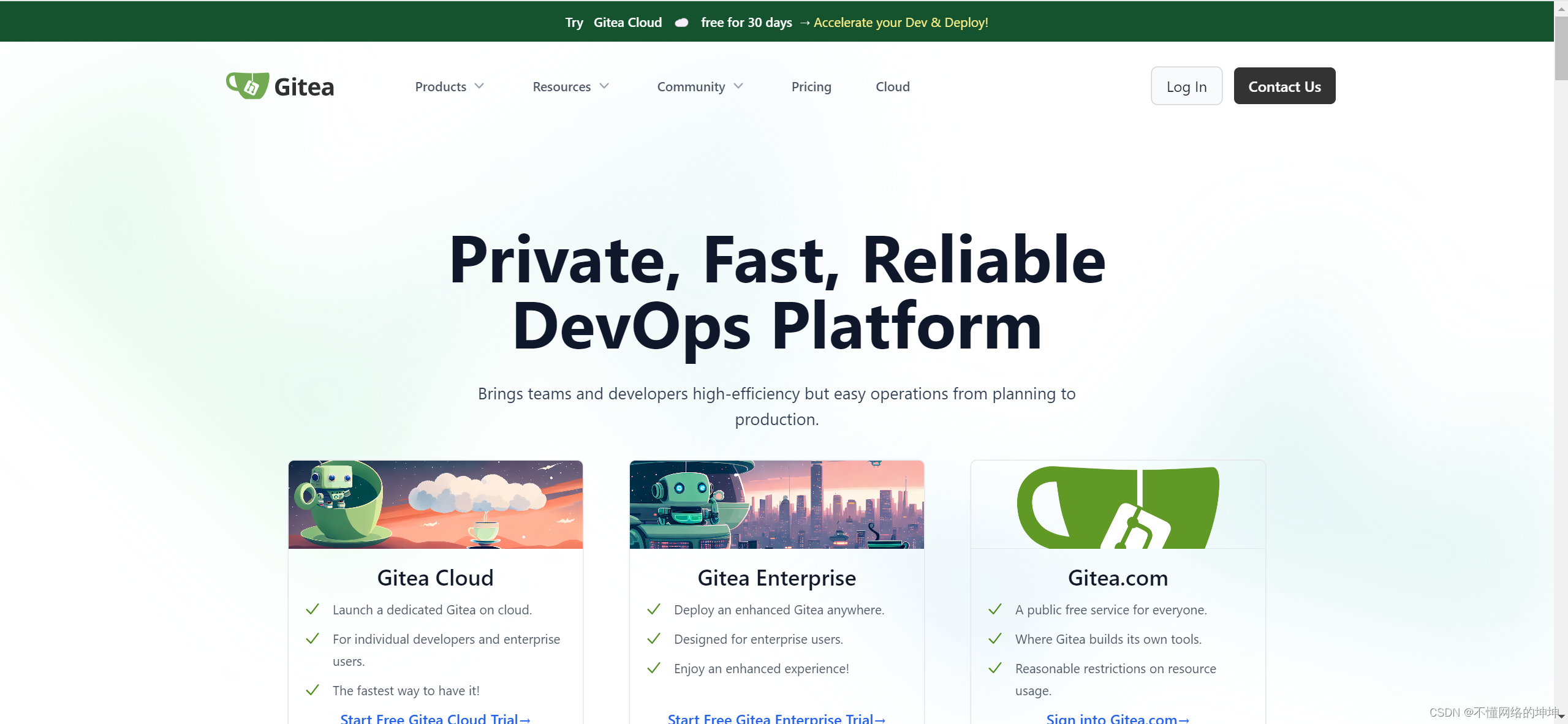Click checkmark next to 'The fastest way to have it!'
The image size is (1568, 724).
(x=312, y=690)
